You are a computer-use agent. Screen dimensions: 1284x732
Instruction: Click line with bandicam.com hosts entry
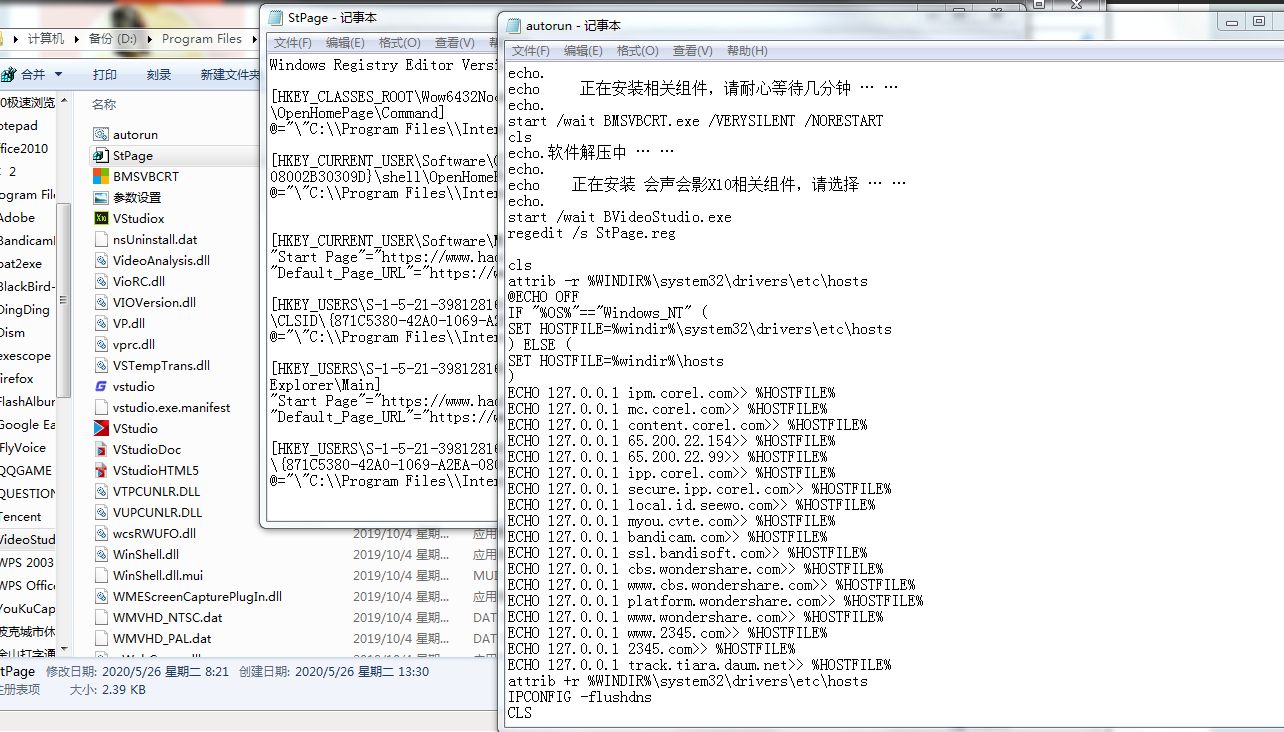[667, 537]
